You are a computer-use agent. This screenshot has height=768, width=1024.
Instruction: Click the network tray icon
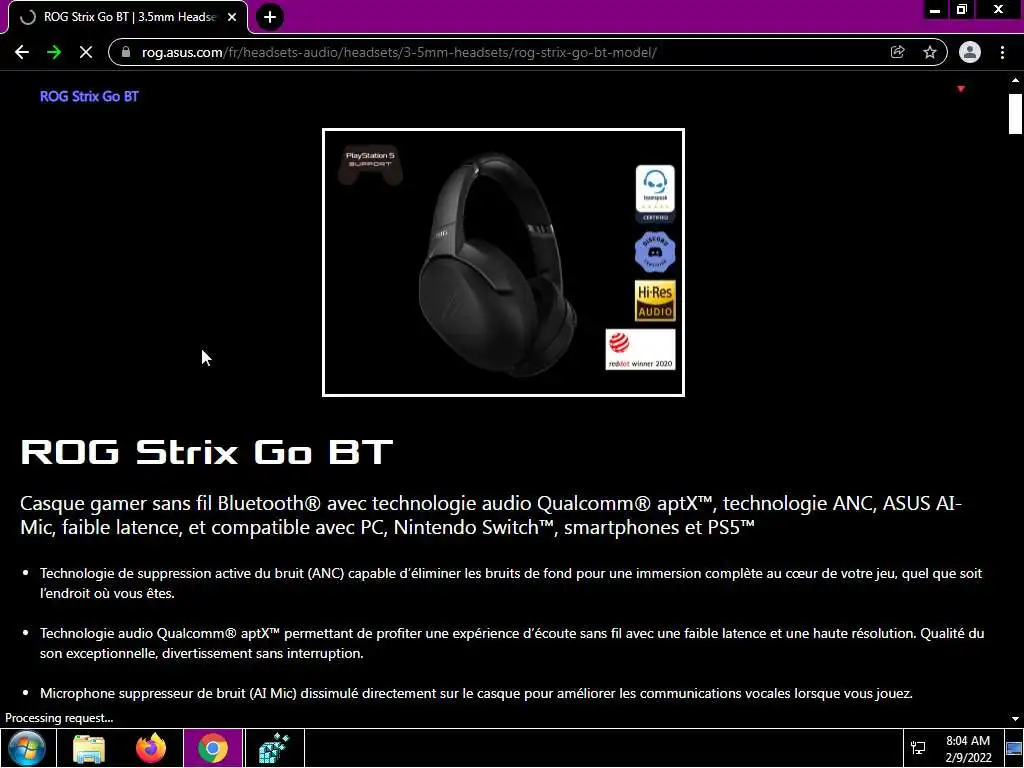(x=918, y=748)
